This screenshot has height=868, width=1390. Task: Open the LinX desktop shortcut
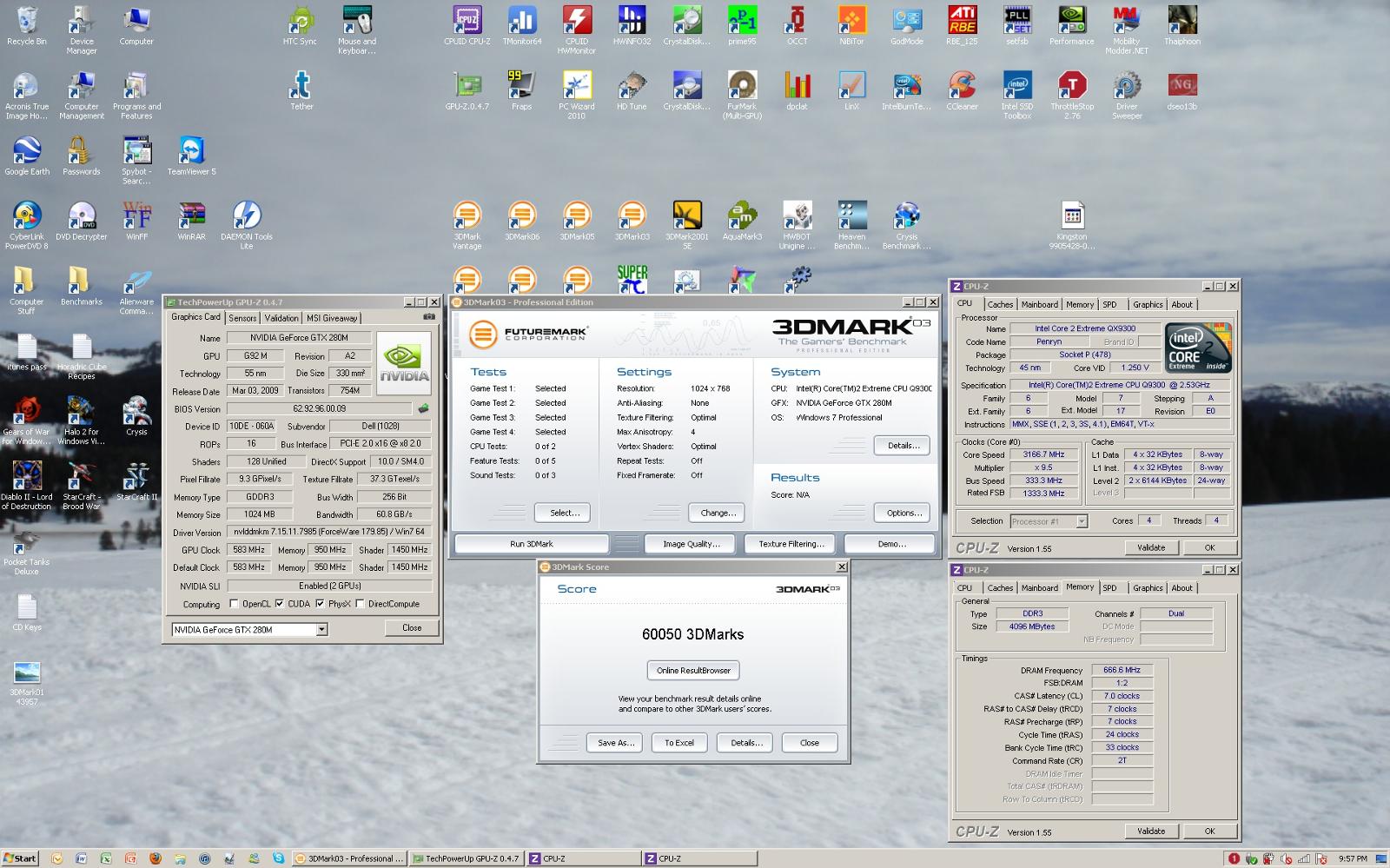point(851,90)
